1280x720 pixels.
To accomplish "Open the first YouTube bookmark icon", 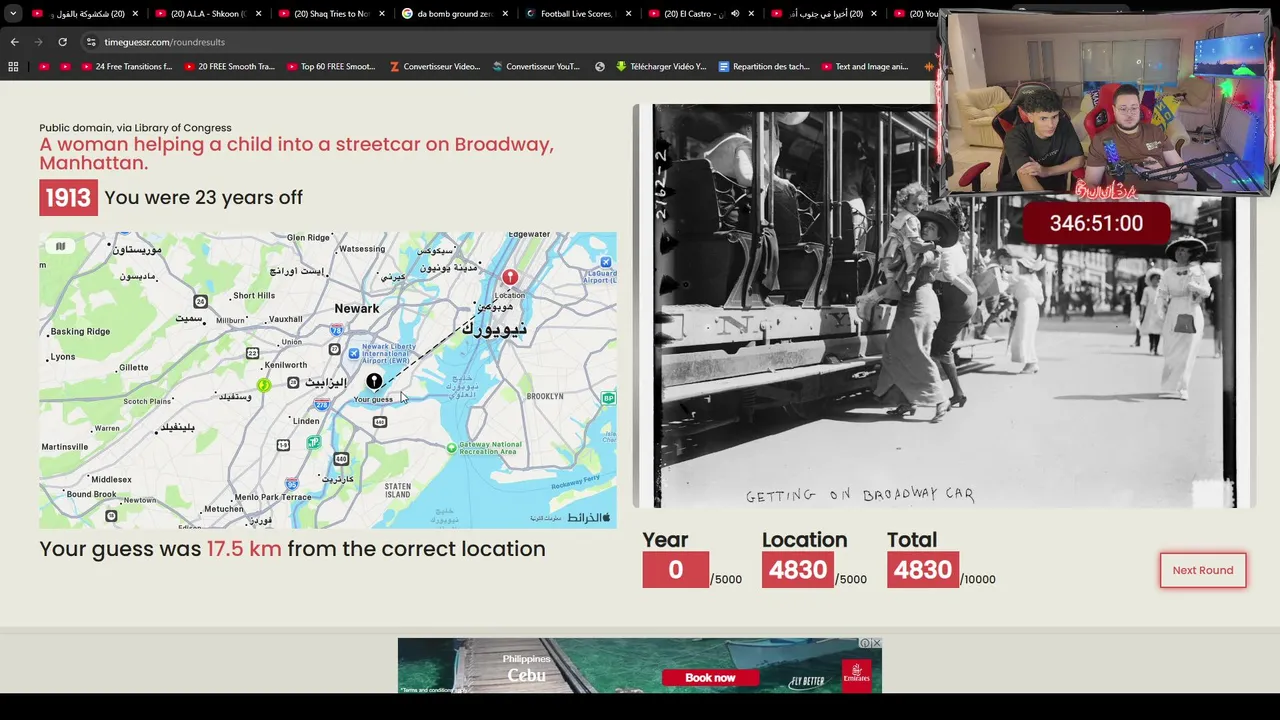I will (43, 67).
